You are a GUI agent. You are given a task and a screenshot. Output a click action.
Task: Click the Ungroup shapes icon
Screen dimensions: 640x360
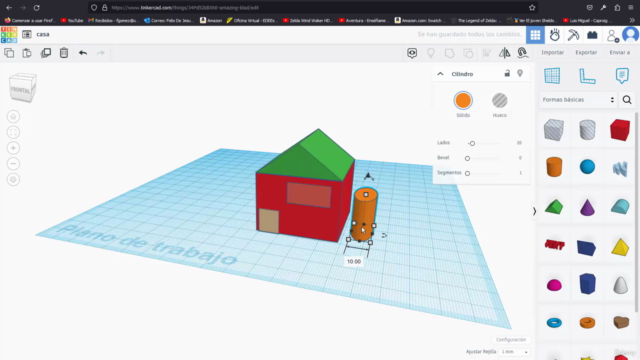[x=468, y=53]
